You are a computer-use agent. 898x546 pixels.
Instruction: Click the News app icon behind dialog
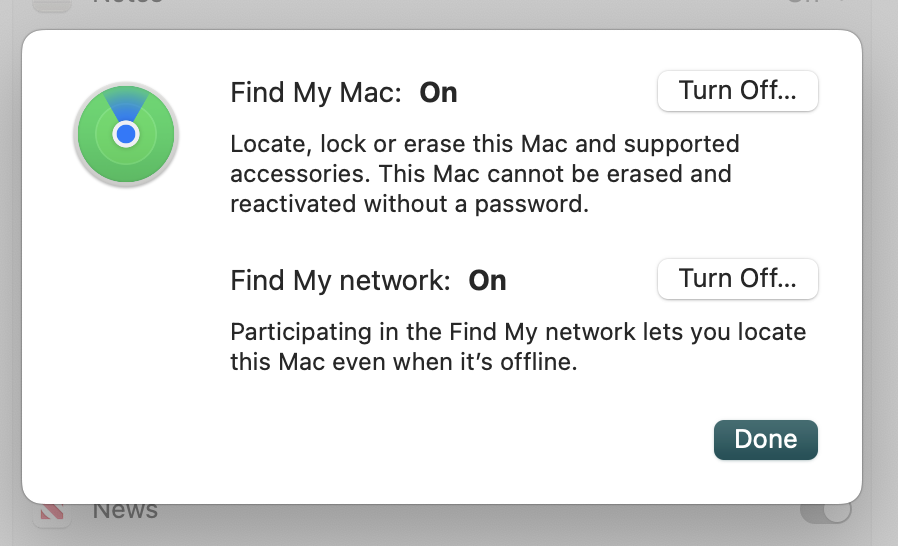pos(51,514)
